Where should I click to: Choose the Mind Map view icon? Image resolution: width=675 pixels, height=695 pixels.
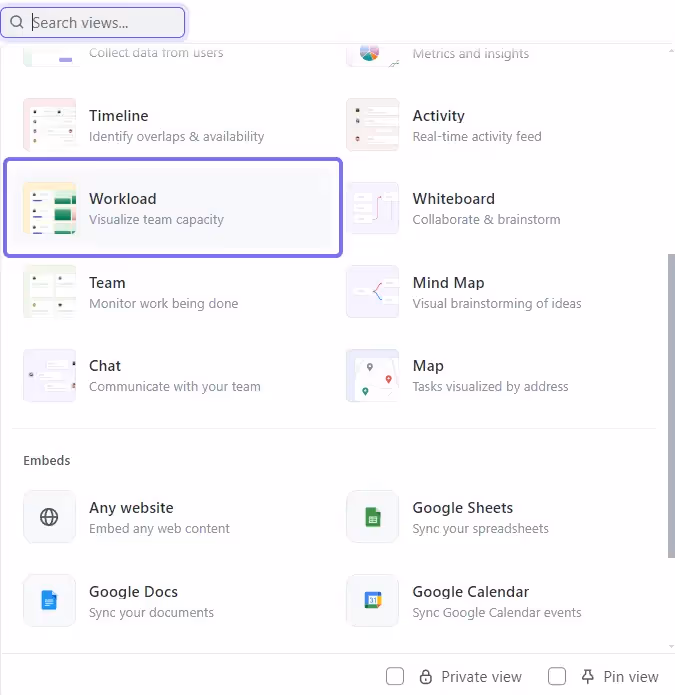click(x=372, y=292)
